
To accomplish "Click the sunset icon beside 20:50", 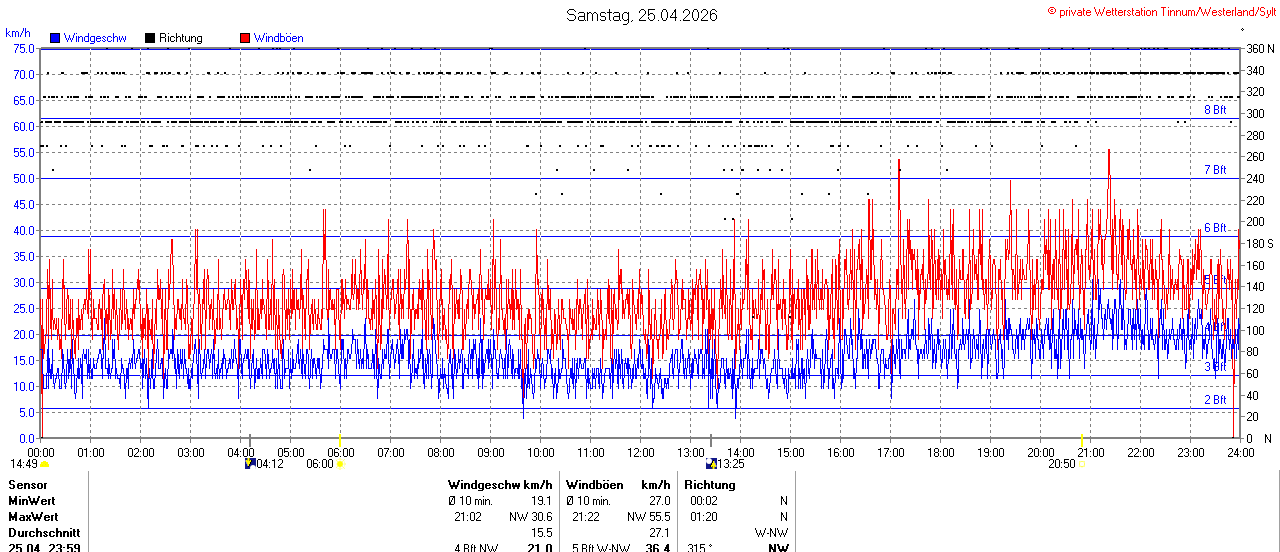I will pos(1082,464).
